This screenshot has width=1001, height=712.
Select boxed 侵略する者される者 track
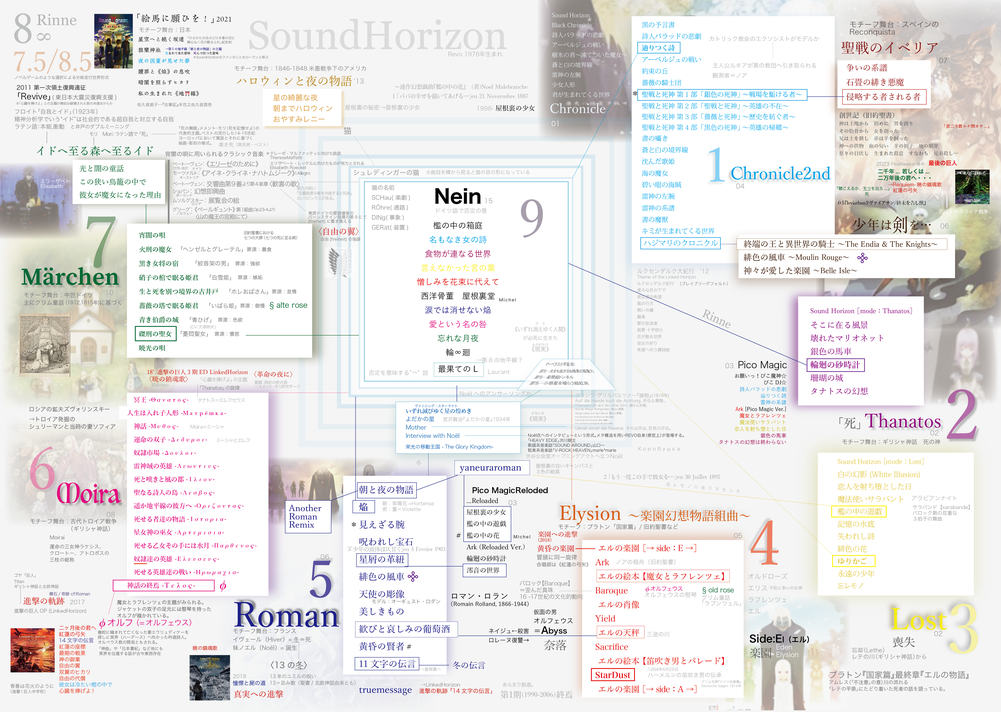[883, 96]
